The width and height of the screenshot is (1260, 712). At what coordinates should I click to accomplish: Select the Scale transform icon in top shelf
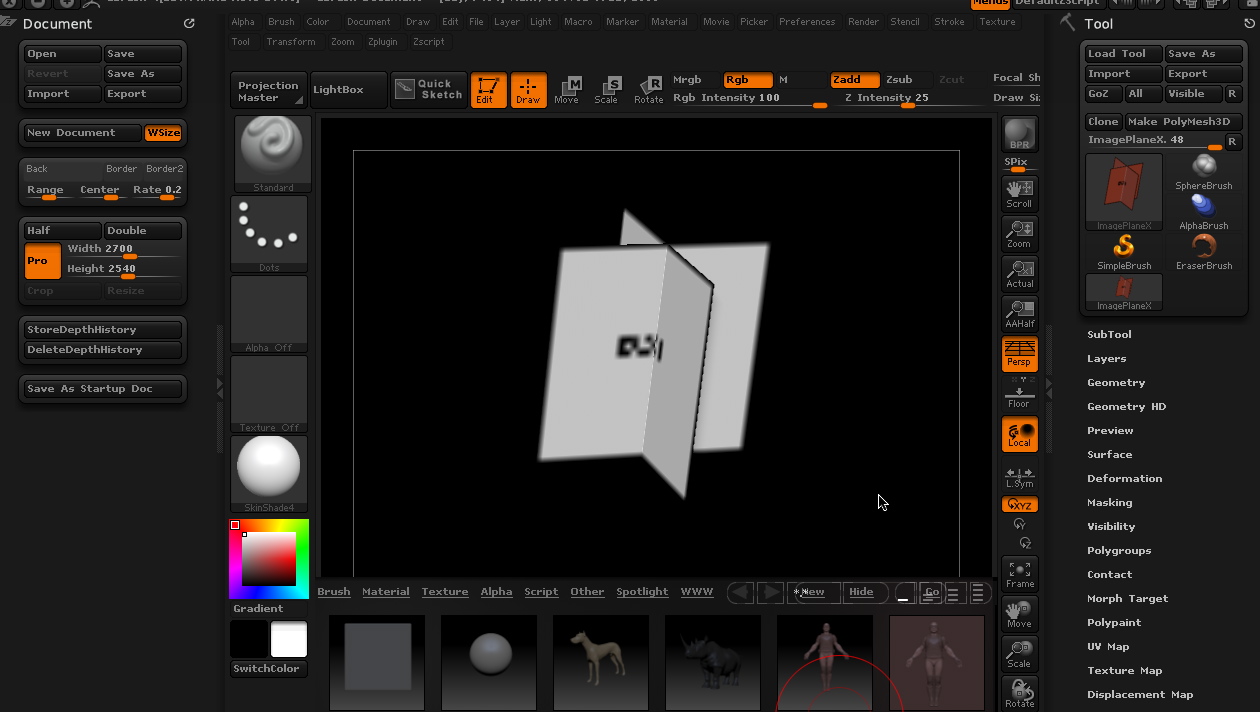tap(607, 90)
